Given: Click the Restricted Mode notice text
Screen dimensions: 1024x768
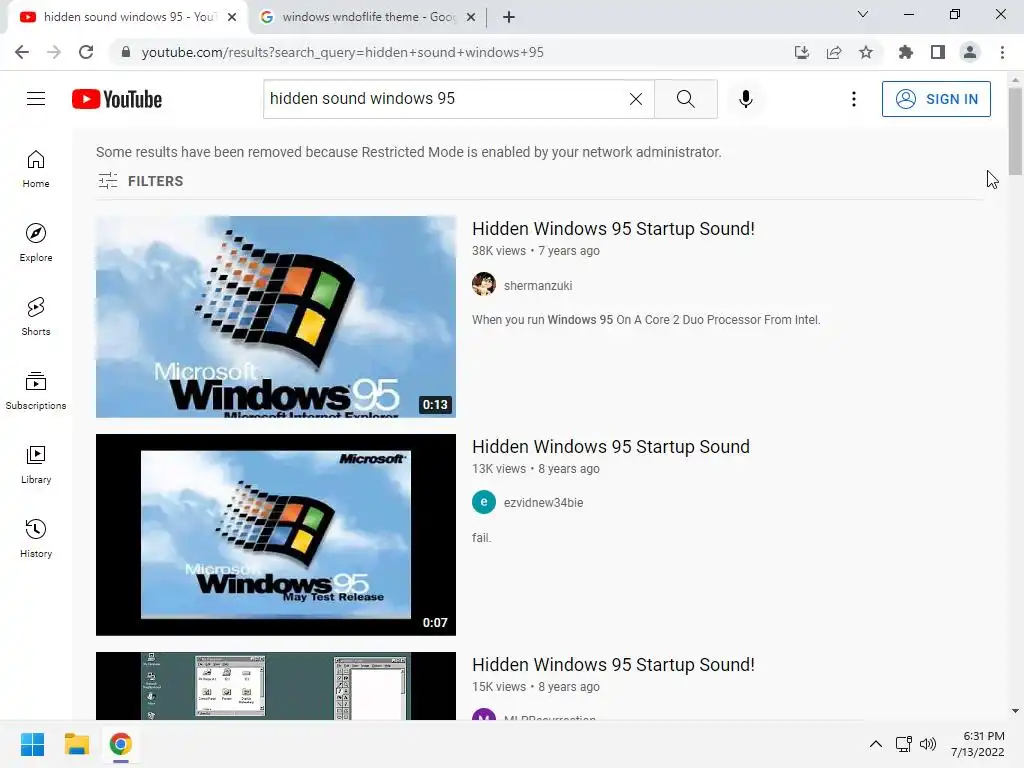Looking at the screenshot, I should [x=409, y=152].
